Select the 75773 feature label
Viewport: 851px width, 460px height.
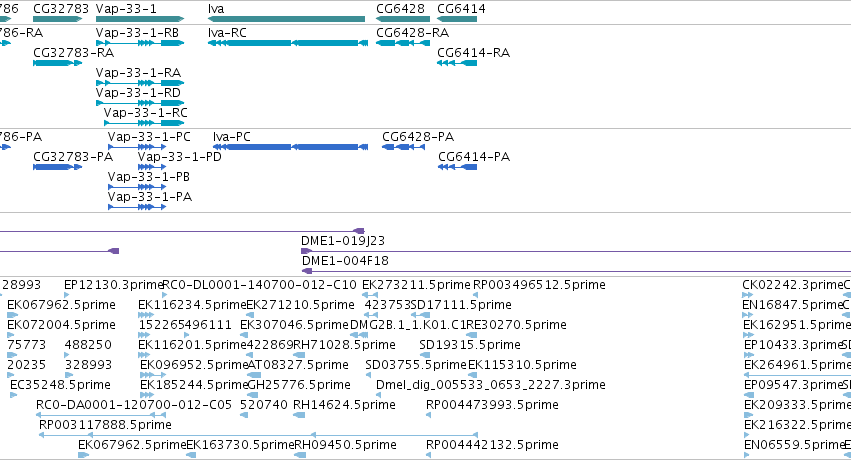click(27, 345)
